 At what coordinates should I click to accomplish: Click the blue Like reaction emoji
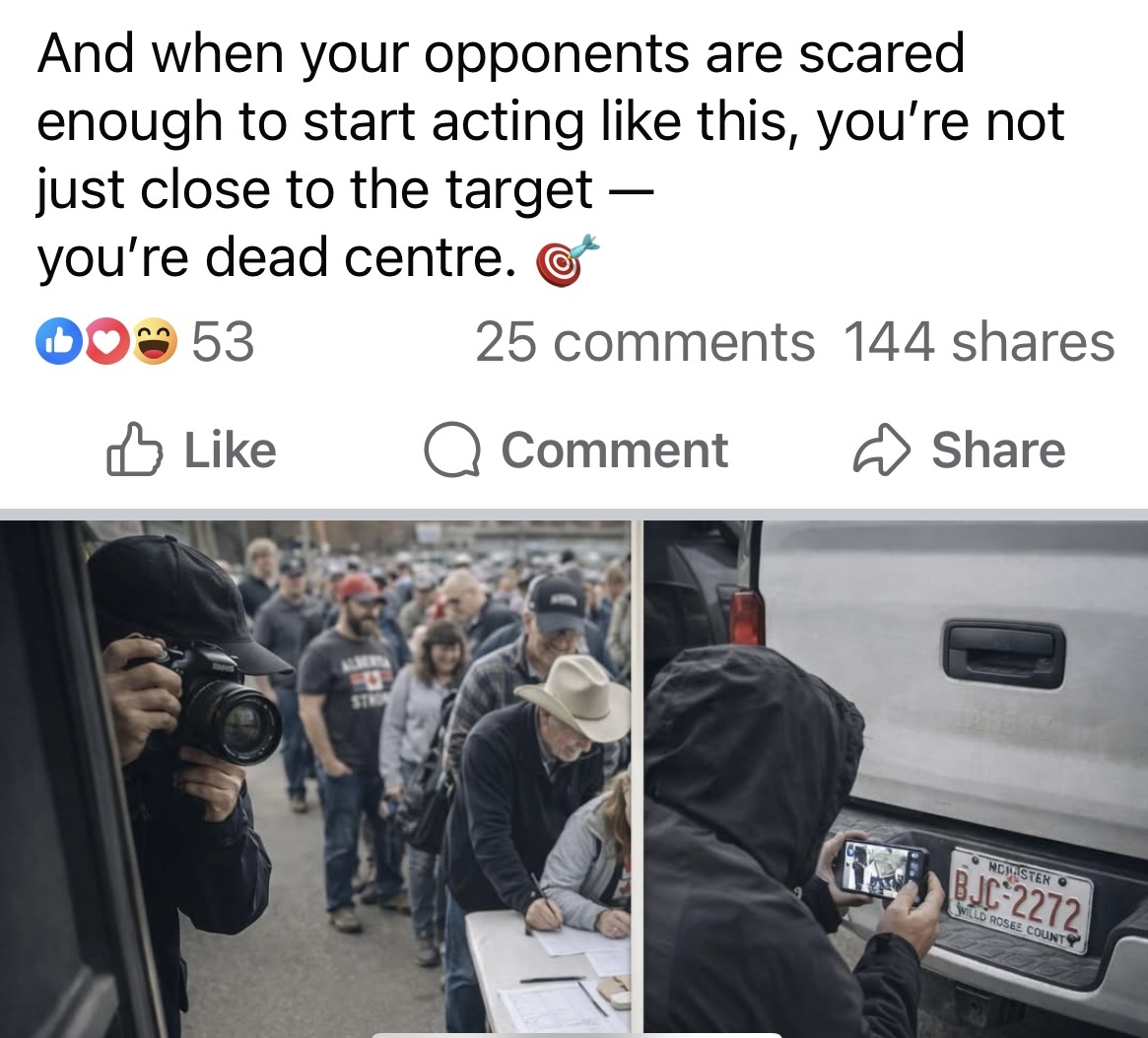pos(58,341)
